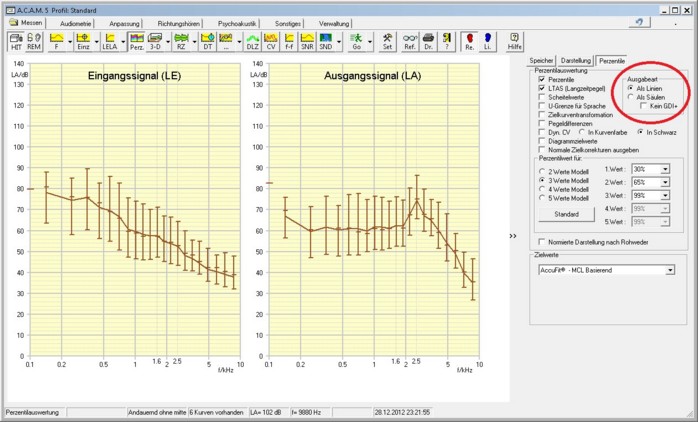Open the Set settings tools icon
Screen dimensions: 698x422
tap(387, 41)
